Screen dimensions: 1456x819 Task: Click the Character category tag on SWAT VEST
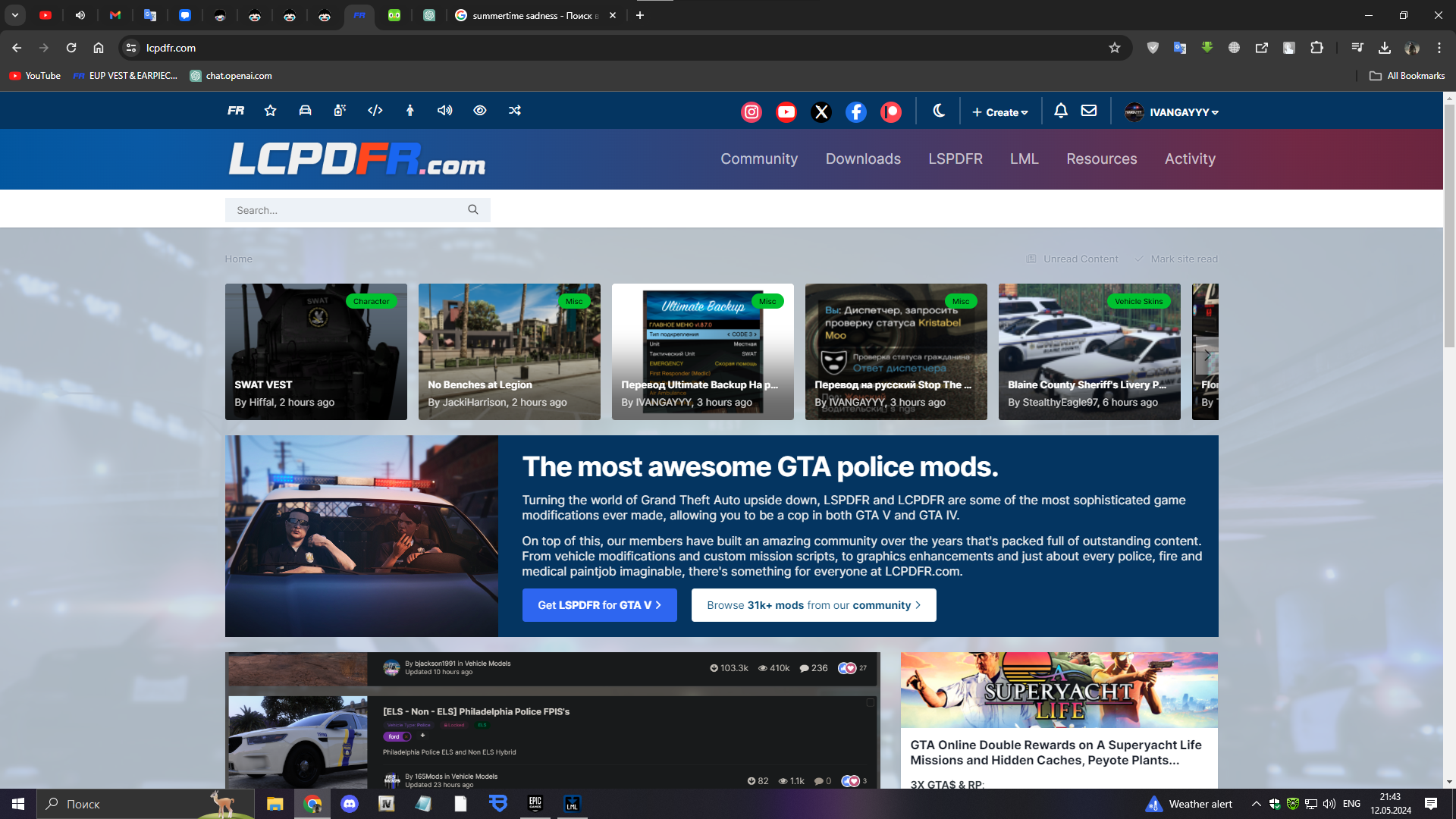[371, 302]
